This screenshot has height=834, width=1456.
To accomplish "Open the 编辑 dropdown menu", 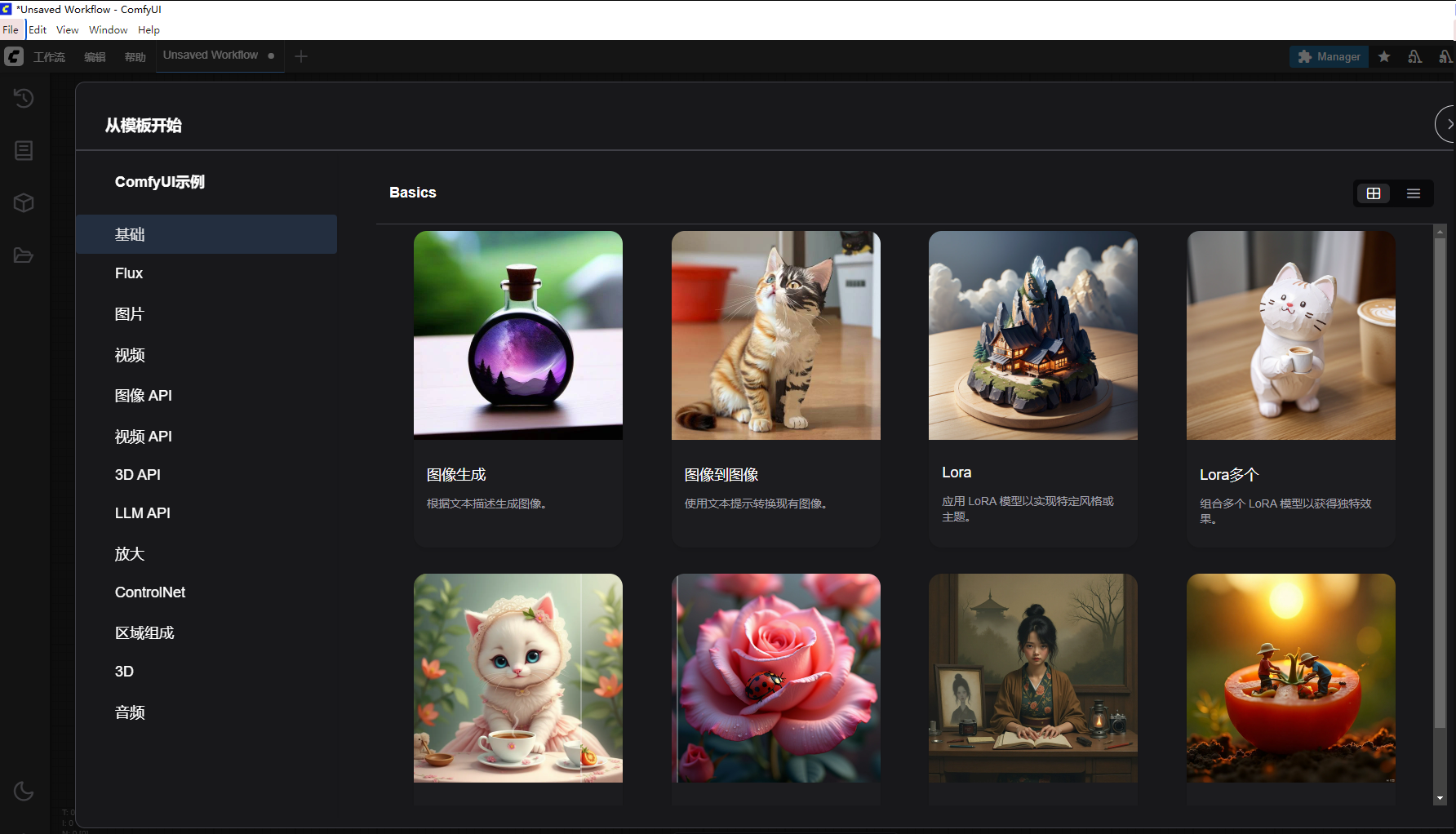I will [x=95, y=57].
